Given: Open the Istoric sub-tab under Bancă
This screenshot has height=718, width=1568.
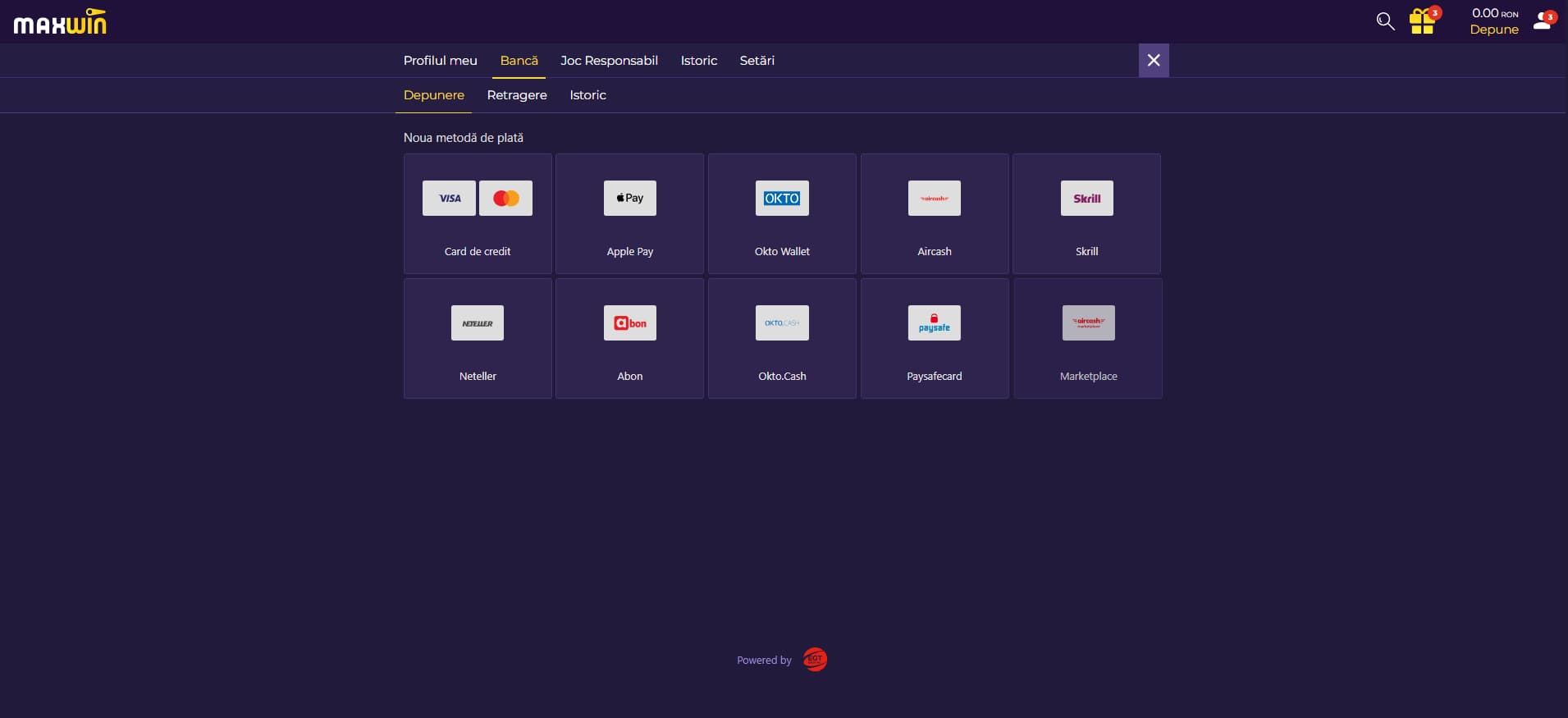Looking at the screenshot, I should 587,95.
